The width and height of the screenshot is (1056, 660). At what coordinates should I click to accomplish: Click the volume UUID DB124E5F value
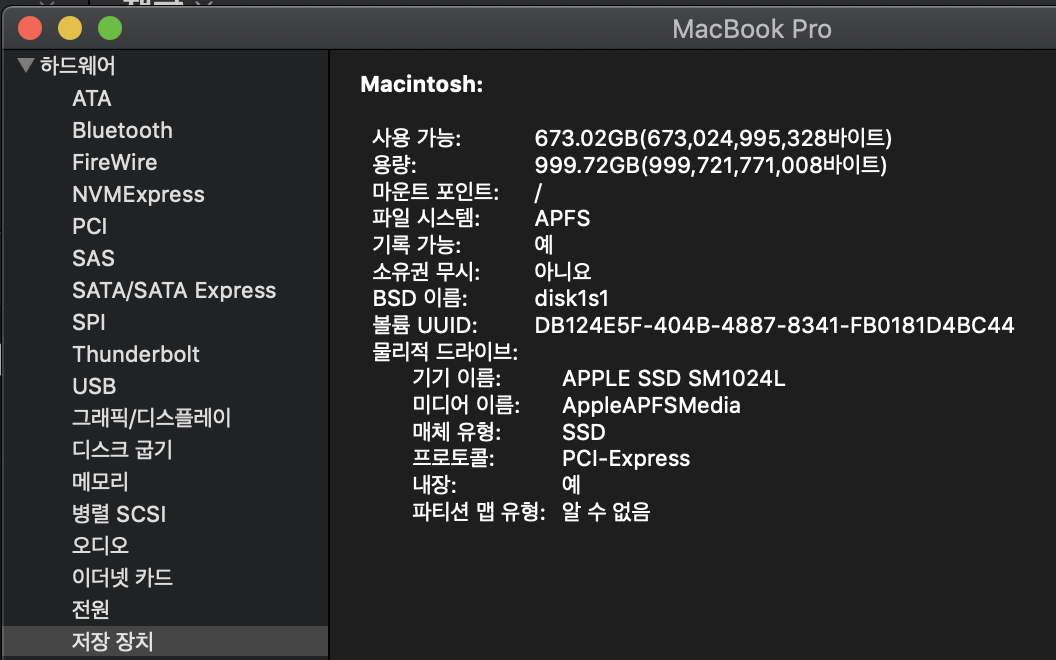coord(774,325)
